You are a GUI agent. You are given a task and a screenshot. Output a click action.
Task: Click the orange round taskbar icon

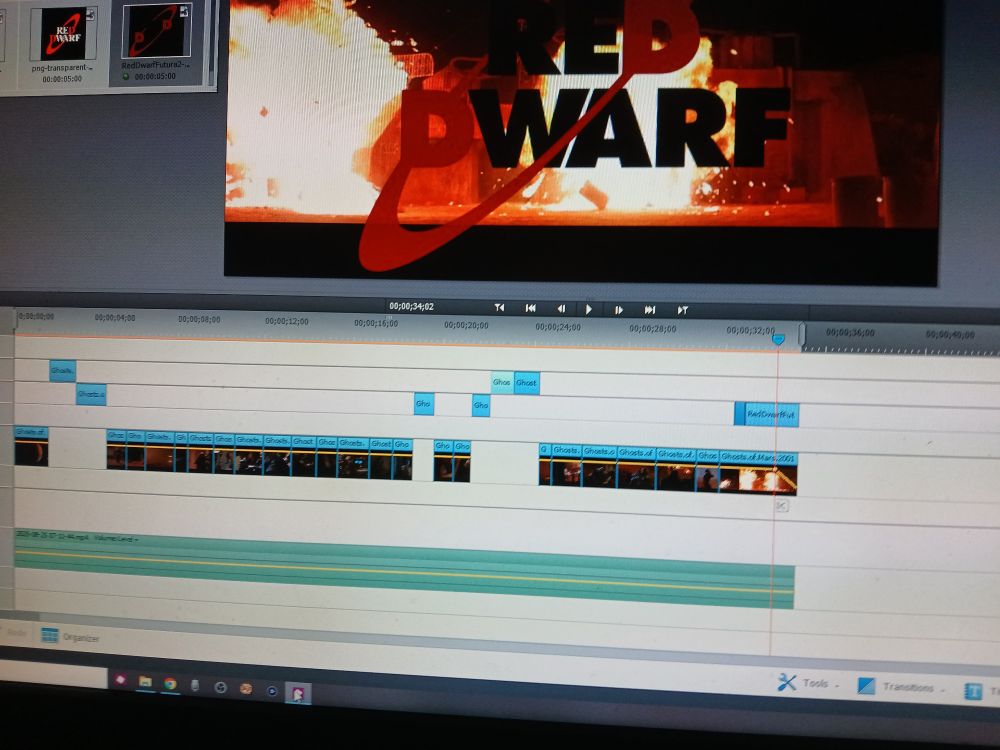click(246, 689)
